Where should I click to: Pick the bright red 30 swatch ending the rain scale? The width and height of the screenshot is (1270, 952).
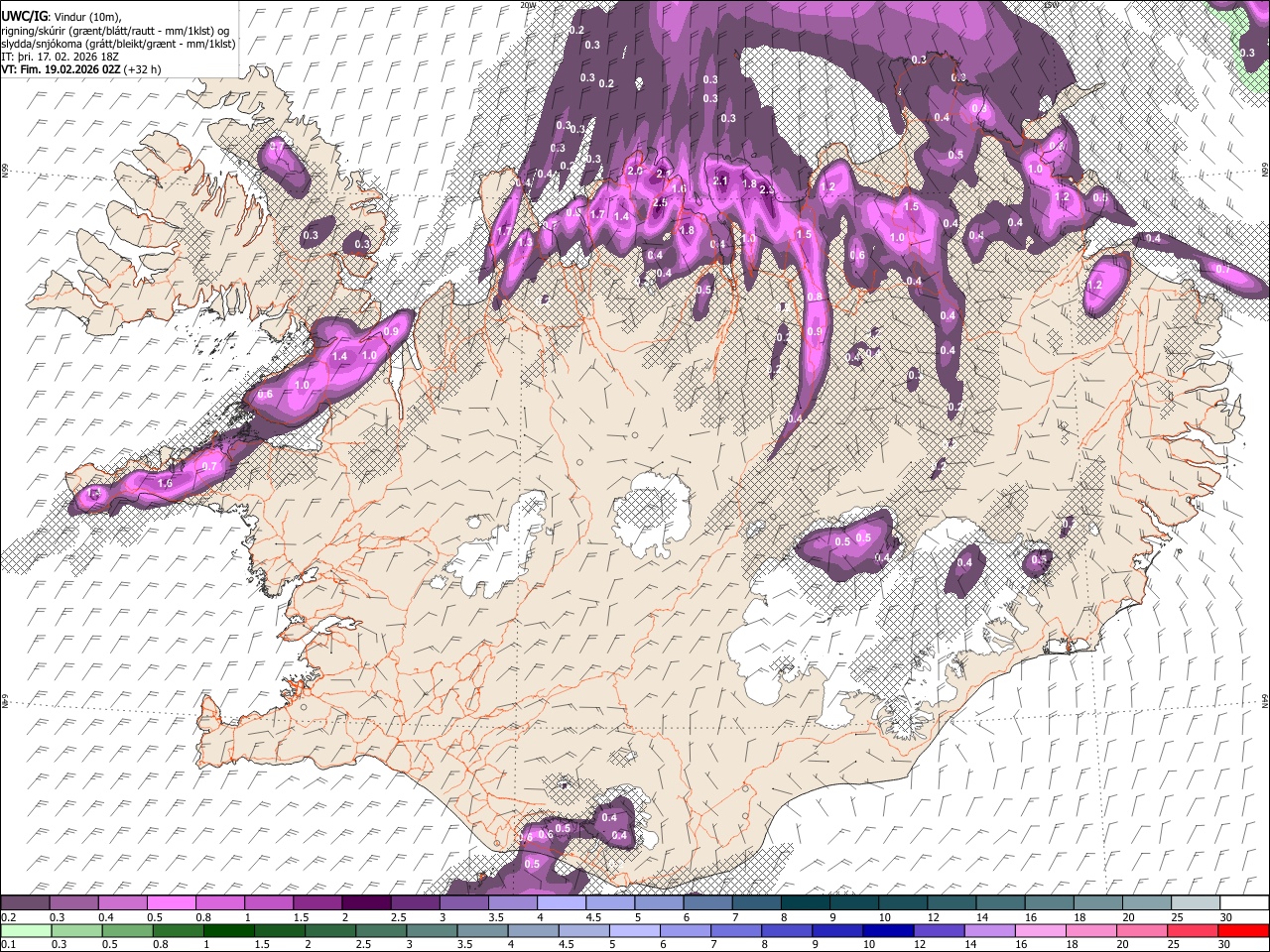(1243, 930)
